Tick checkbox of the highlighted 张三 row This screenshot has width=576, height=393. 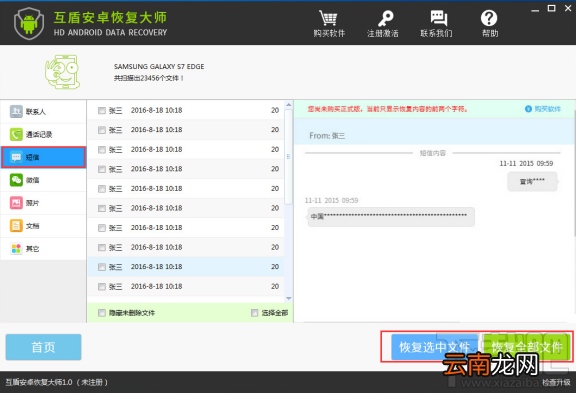[x=102, y=267]
